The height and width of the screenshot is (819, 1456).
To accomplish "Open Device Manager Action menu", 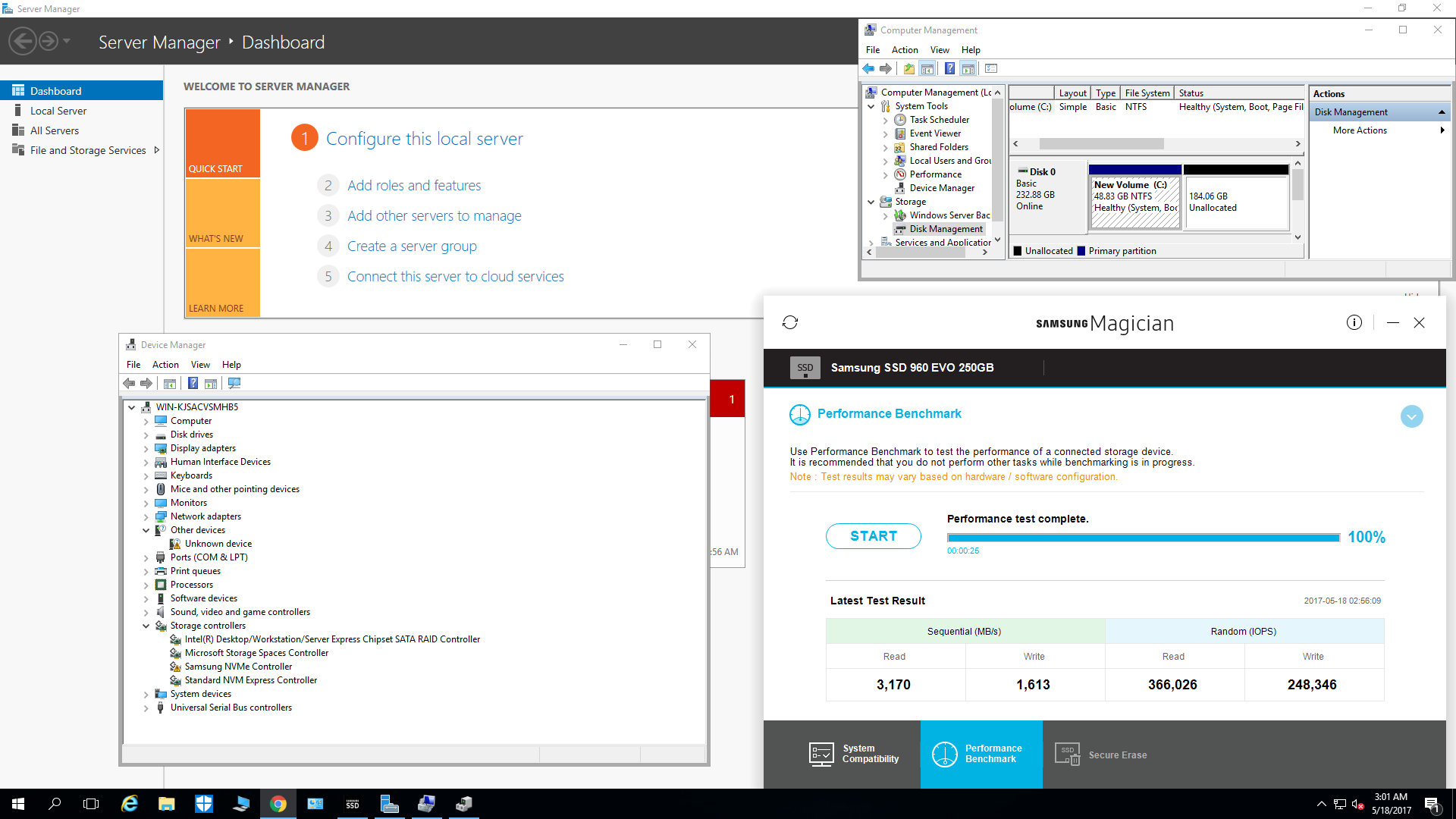I will click(x=165, y=365).
